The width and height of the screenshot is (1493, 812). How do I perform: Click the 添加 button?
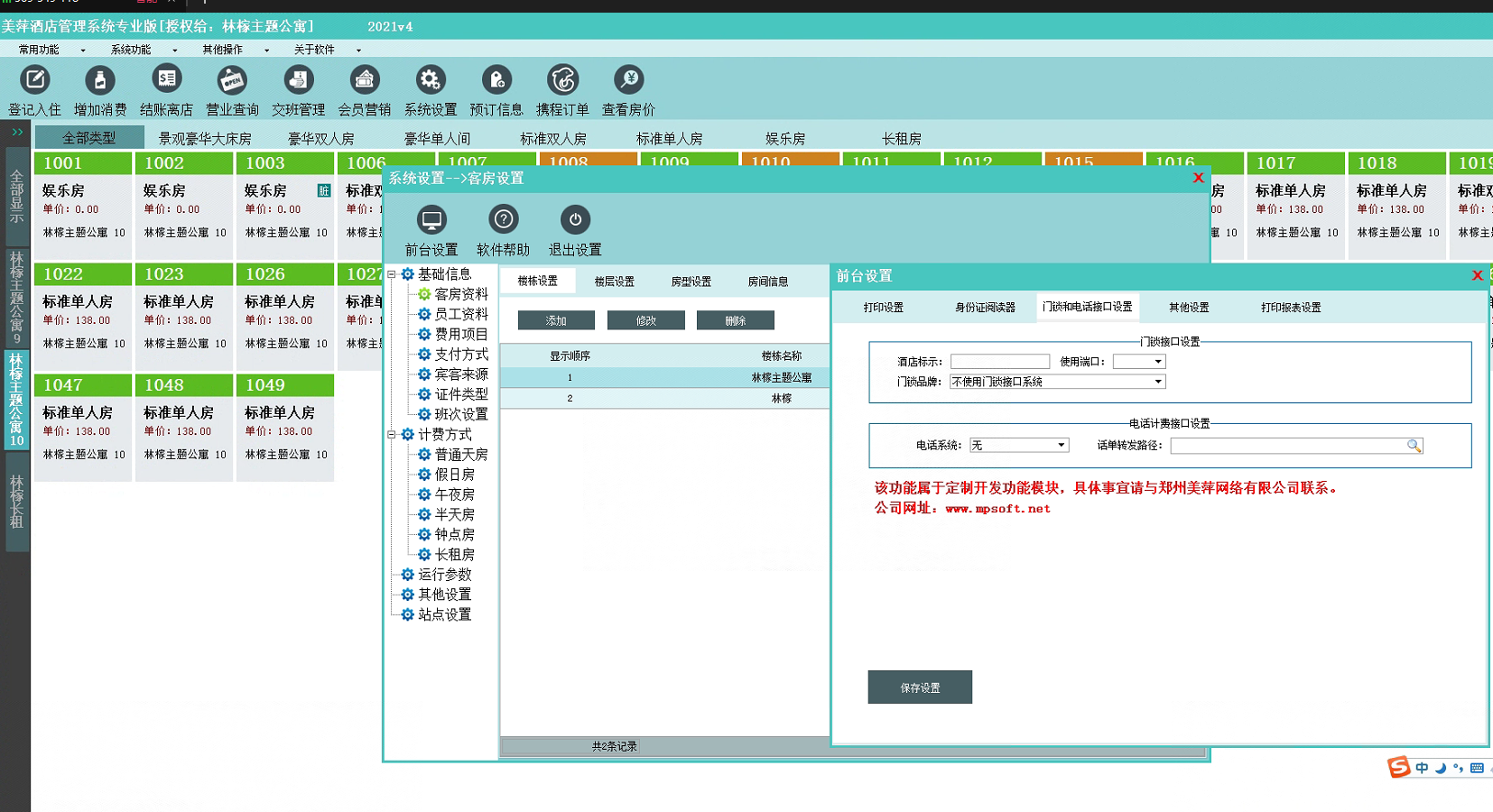coord(556,321)
